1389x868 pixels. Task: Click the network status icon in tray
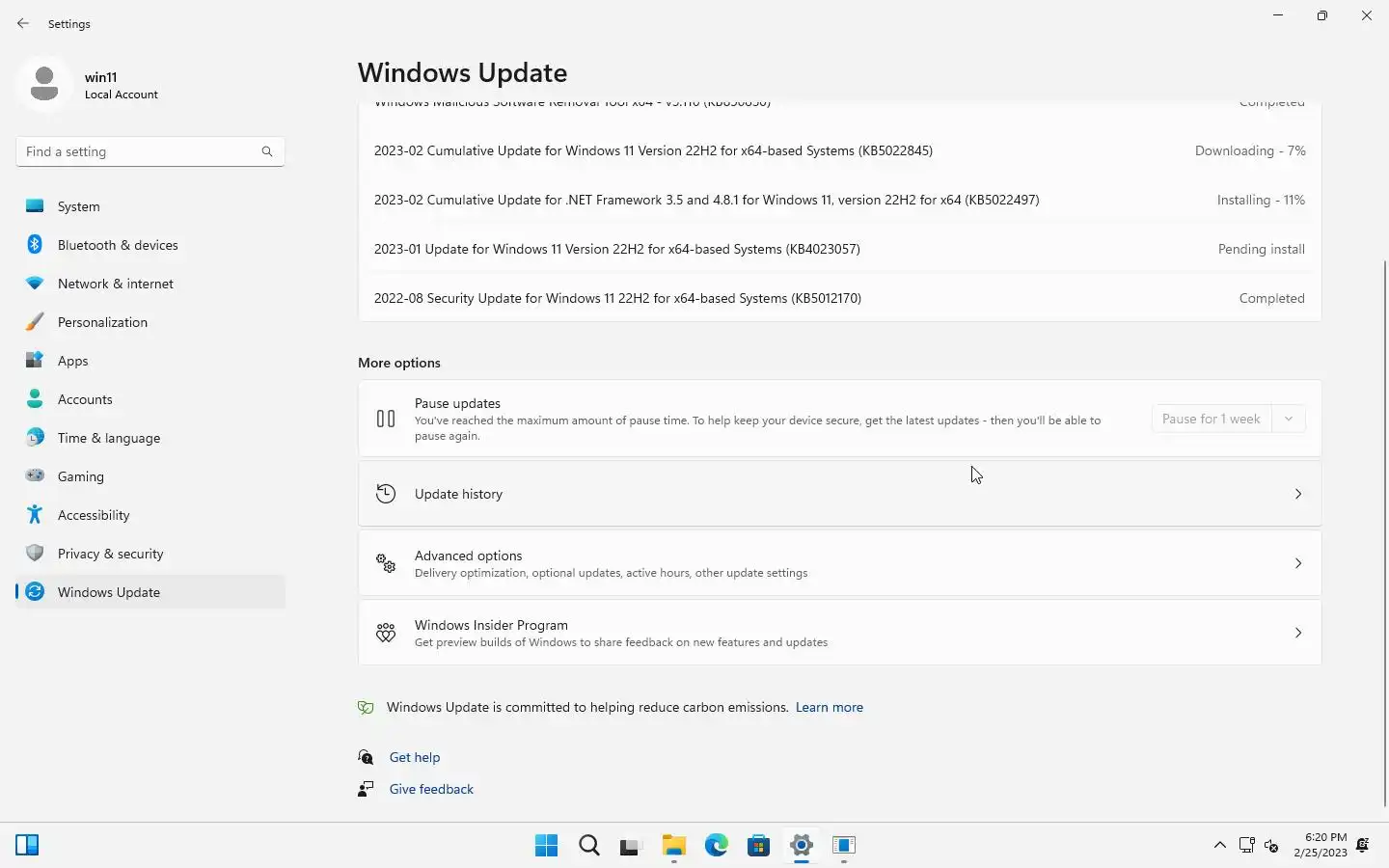(x=1246, y=846)
